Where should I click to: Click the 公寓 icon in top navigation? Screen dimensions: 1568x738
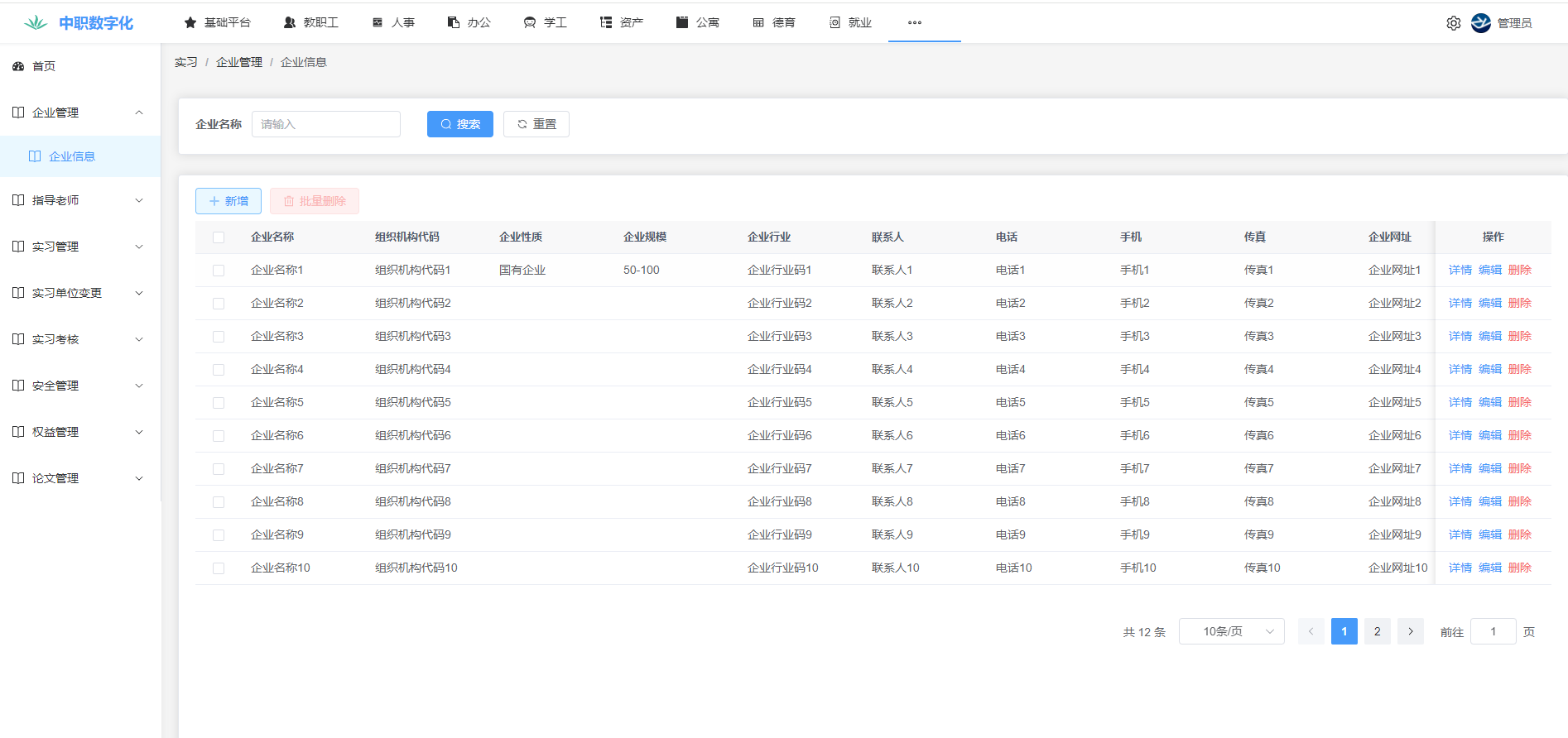682,22
